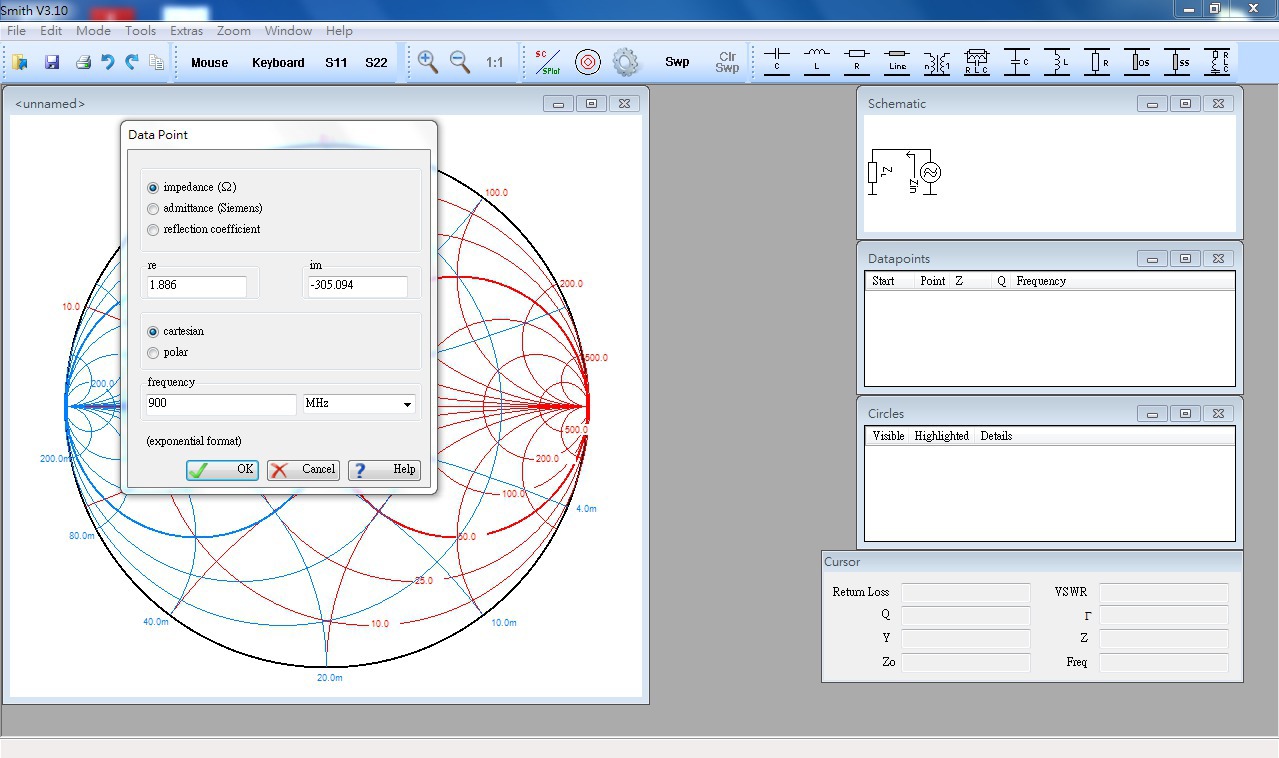The width and height of the screenshot is (1279, 758).
Task: Select the reflection coefficient option
Action: pyautogui.click(x=153, y=230)
